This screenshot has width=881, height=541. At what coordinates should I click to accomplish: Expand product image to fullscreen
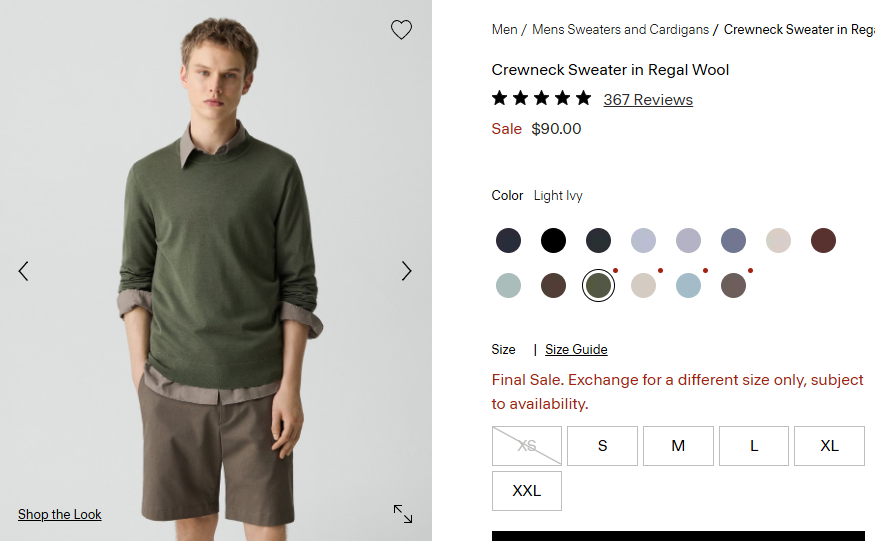(403, 513)
